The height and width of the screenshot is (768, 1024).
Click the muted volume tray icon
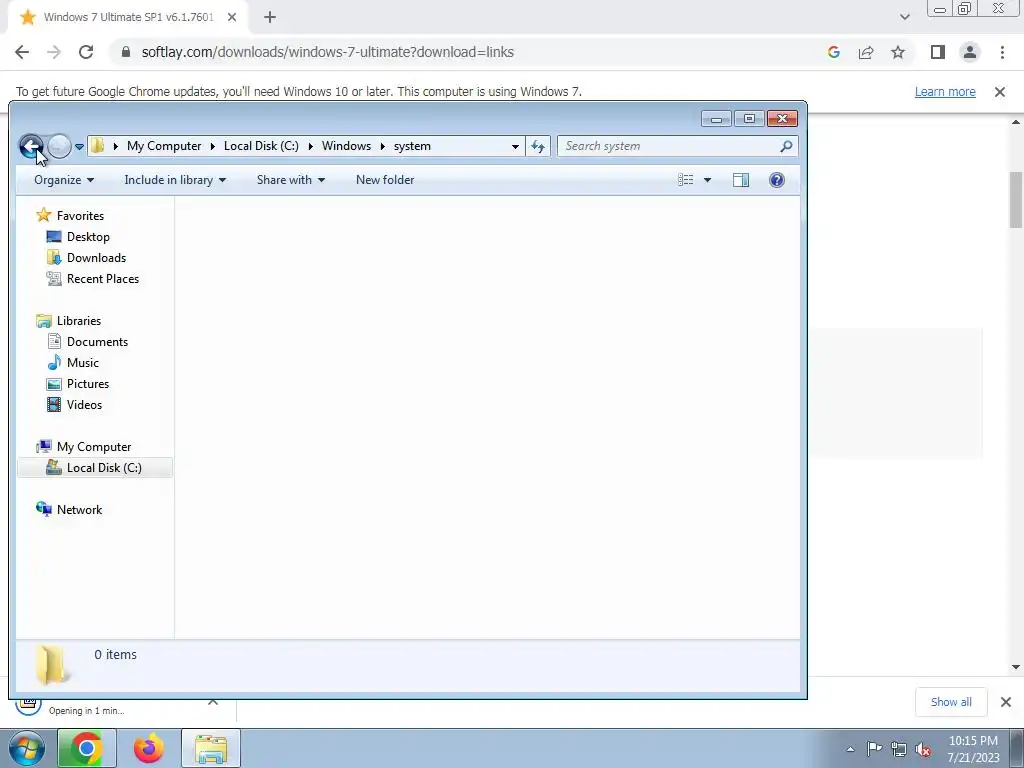click(923, 750)
